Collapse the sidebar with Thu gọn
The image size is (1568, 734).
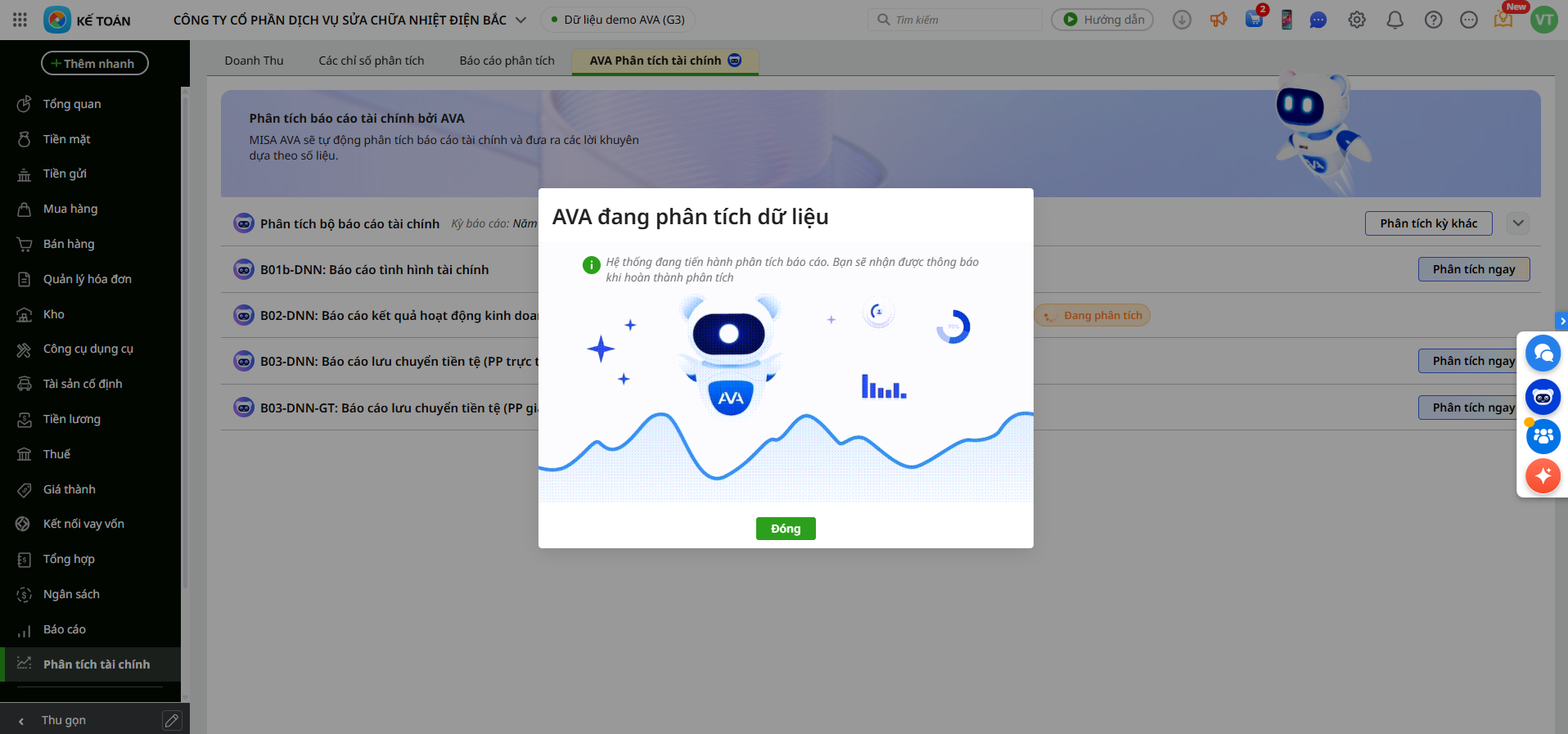63,720
